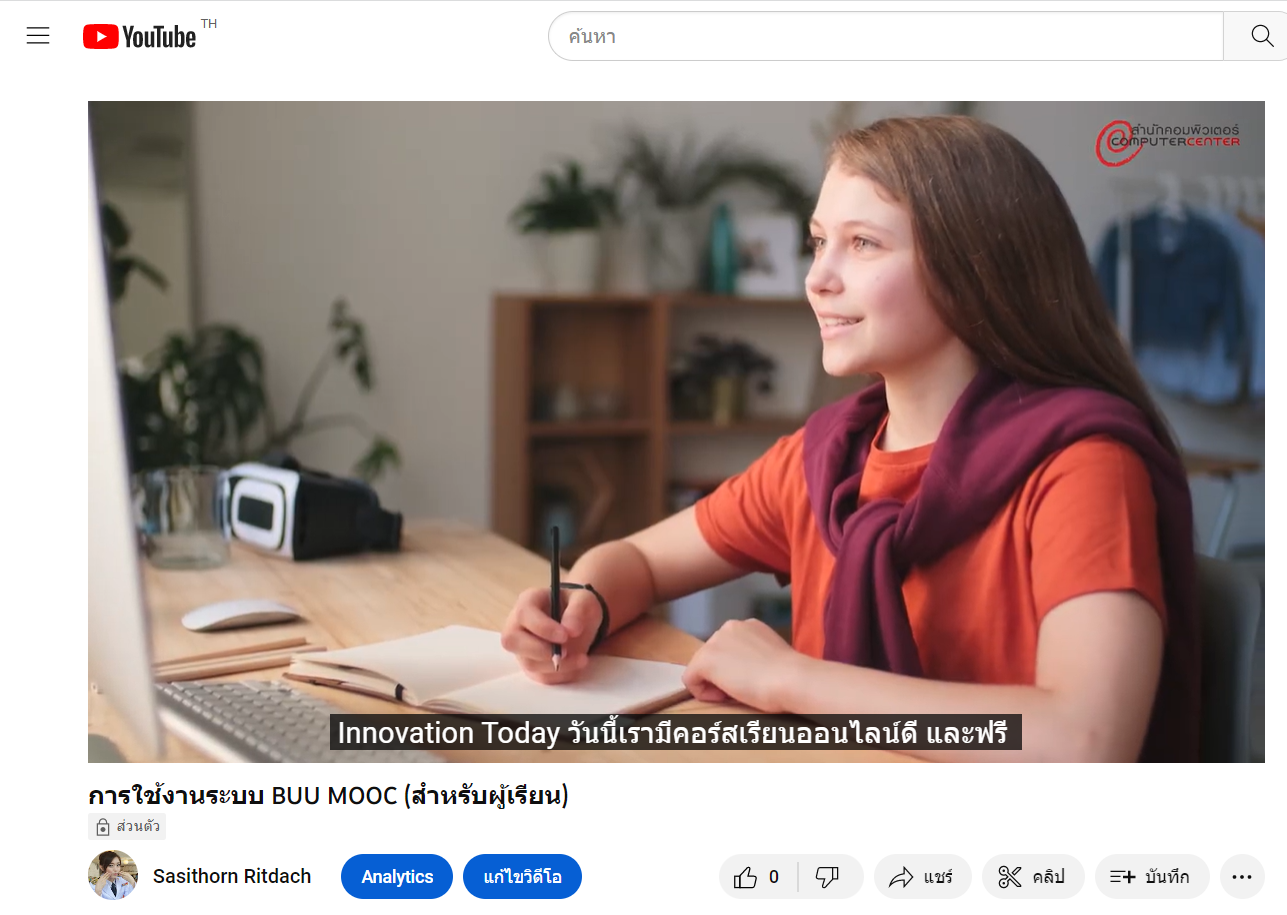
Task: Click the Innovation Today subtitle caption
Action: (x=675, y=733)
